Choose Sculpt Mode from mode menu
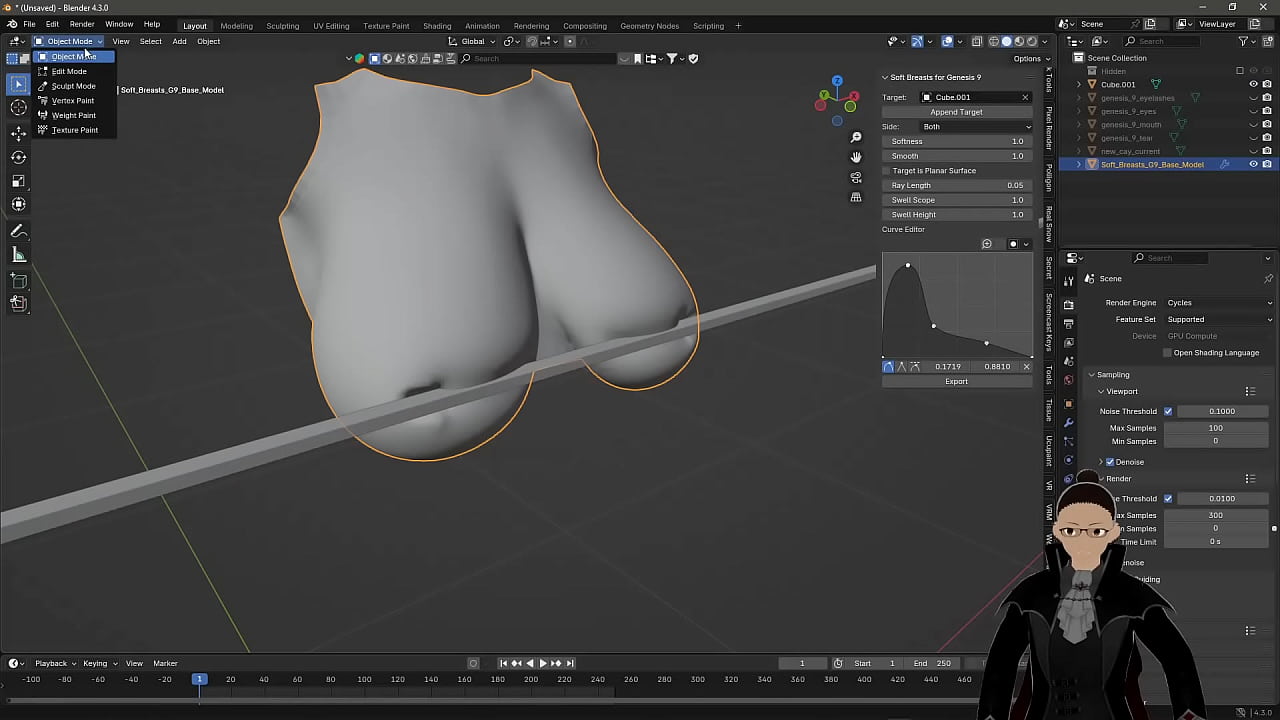The image size is (1280, 720). (x=73, y=86)
